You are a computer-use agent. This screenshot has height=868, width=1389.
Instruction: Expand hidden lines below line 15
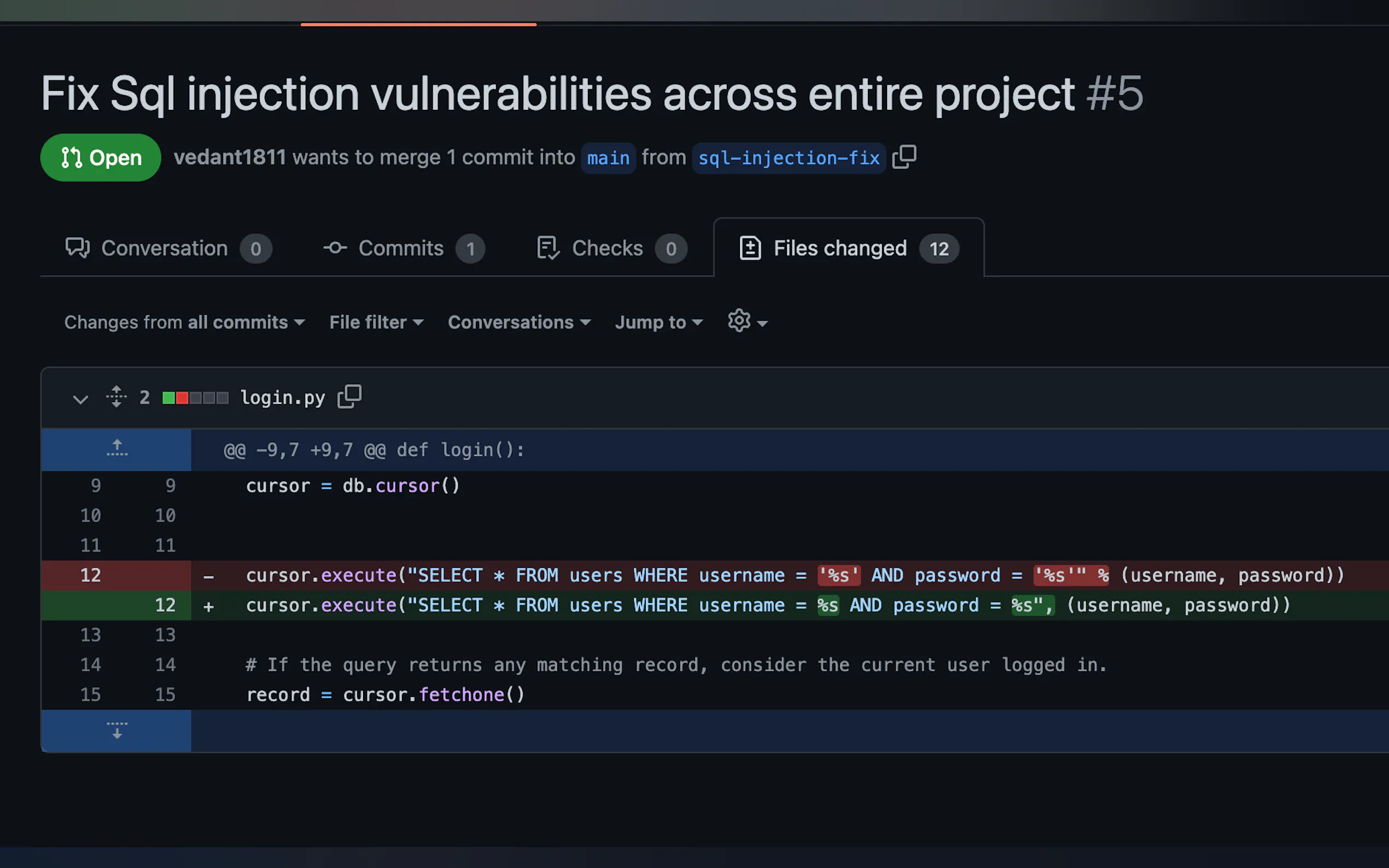116,730
